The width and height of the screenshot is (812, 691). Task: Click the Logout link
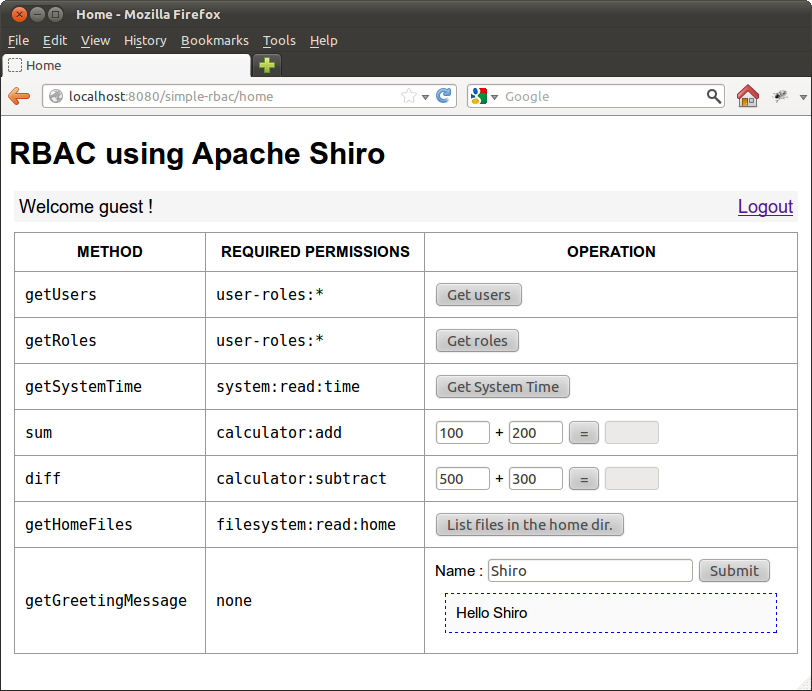(x=765, y=207)
